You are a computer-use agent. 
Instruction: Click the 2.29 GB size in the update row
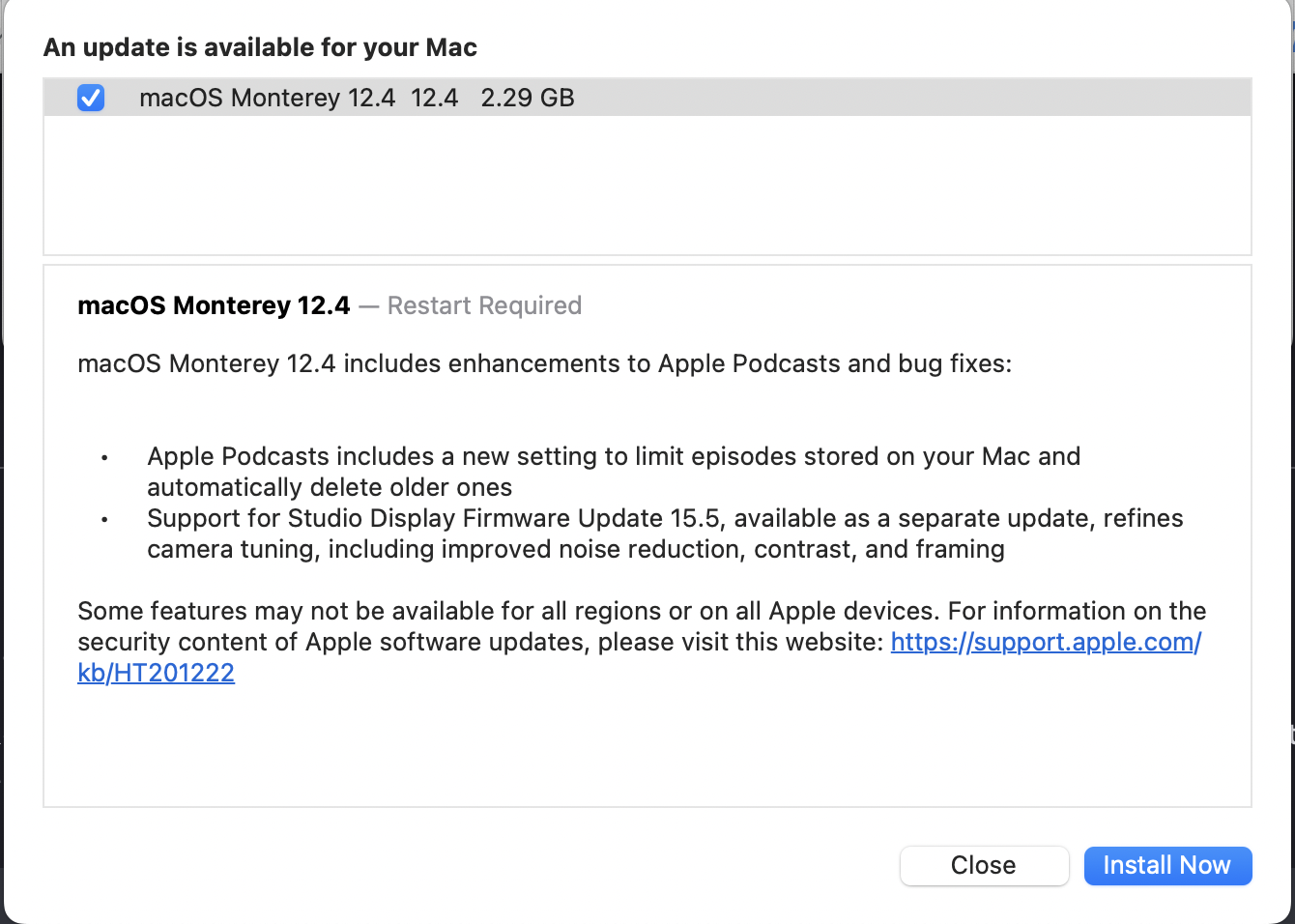coord(528,98)
